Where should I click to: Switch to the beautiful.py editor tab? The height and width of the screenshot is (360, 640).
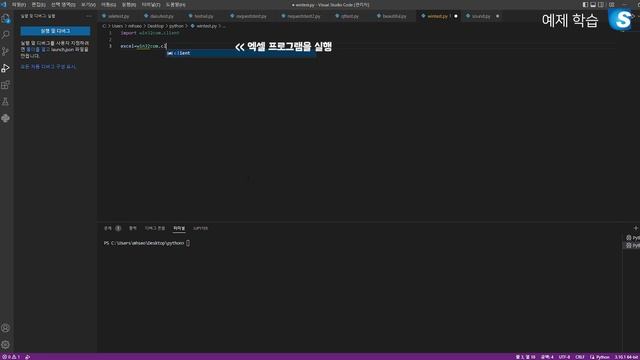point(394,16)
